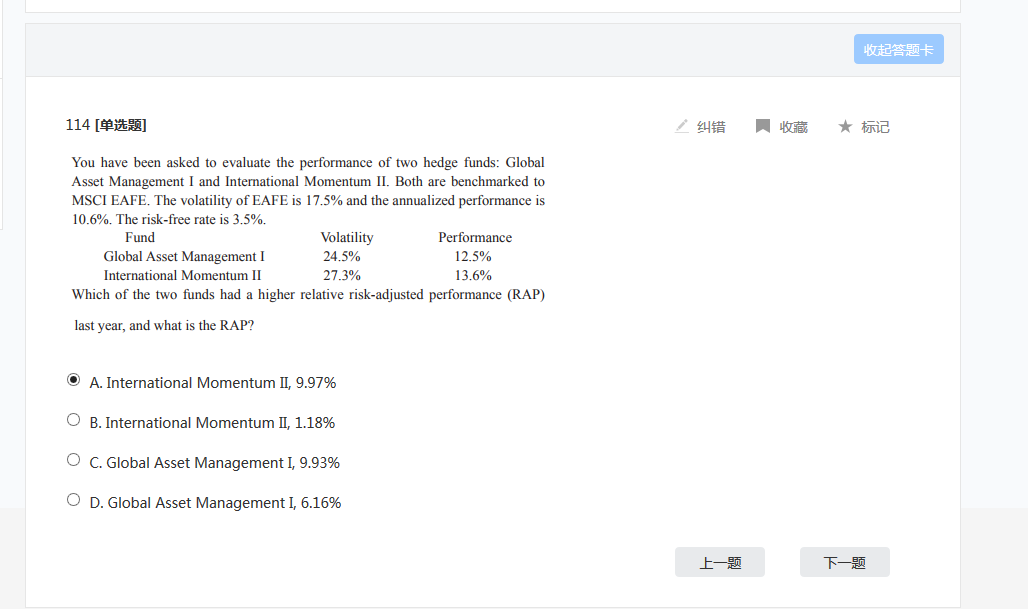Click the star icon beside 标记
The image size is (1028, 609).
click(845, 126)
